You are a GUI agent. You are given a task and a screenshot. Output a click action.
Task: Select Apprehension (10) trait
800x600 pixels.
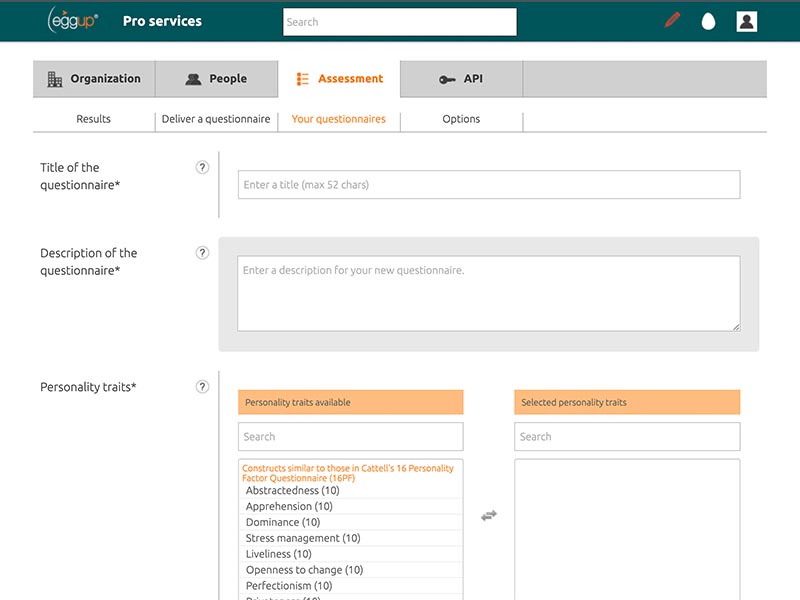pos(351,506)
